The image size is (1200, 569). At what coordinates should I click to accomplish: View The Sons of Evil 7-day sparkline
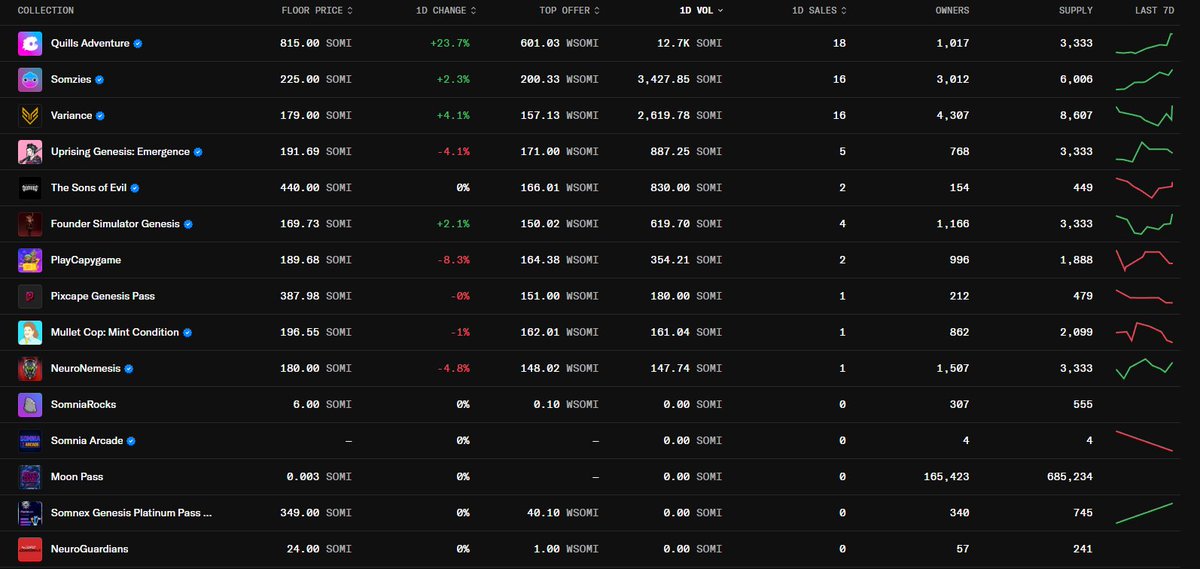(1144, 188)
